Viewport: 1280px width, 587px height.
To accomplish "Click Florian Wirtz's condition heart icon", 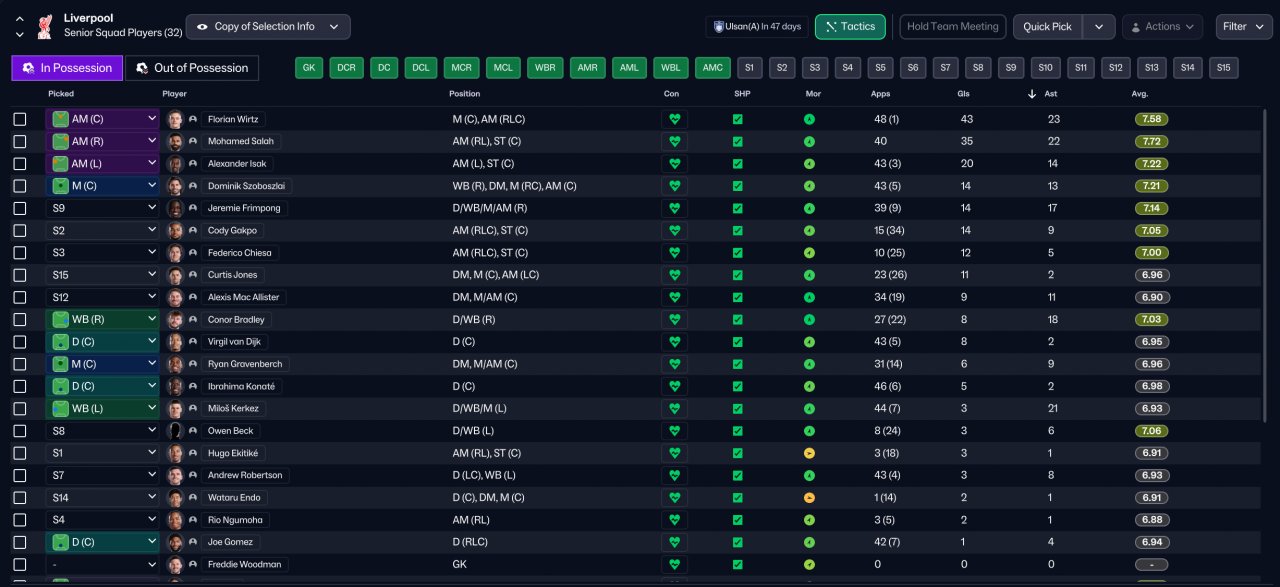I will (x=675, y=119).
